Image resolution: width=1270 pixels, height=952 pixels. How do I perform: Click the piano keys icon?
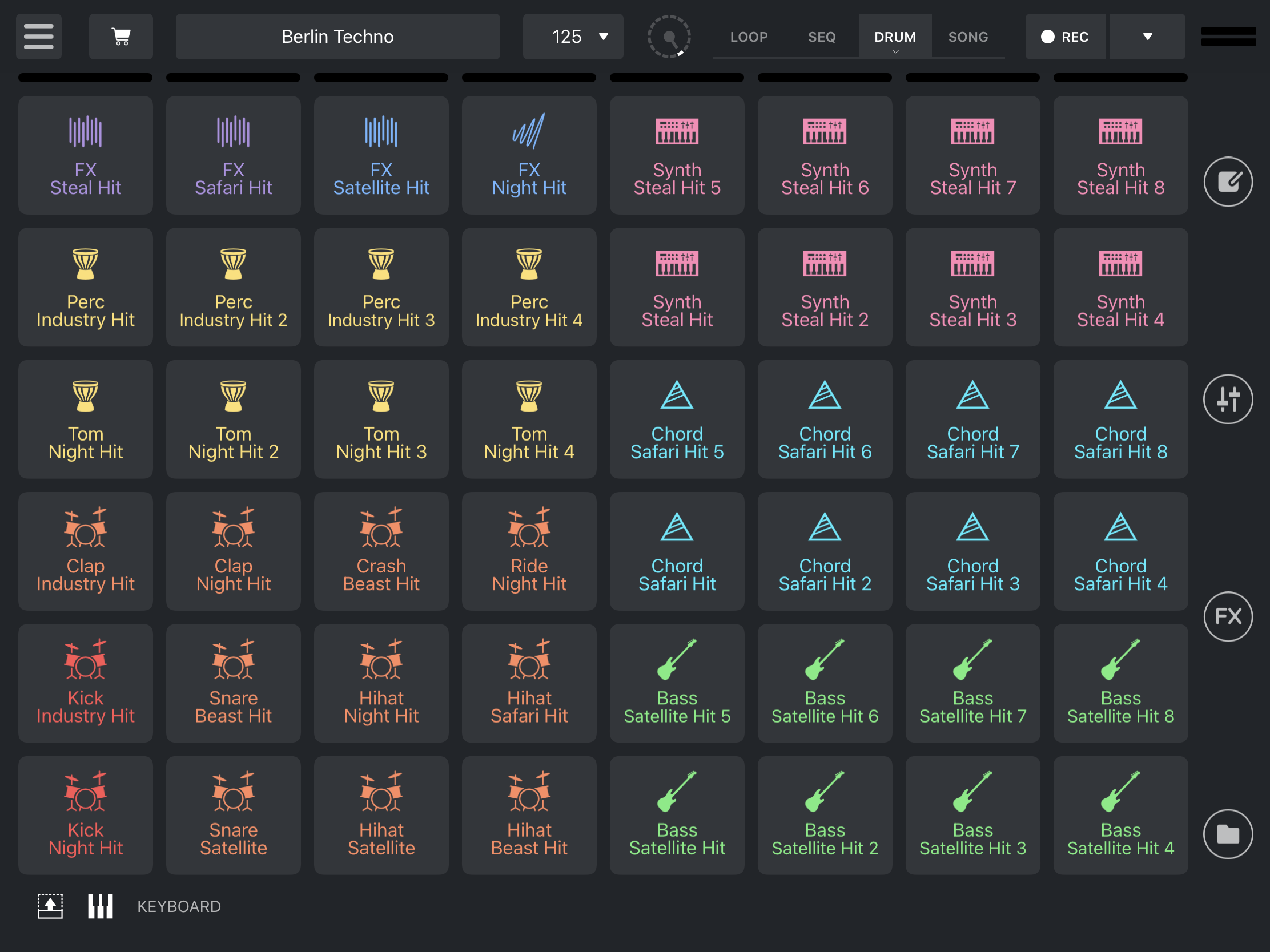pyautogui.click(x=101, y=906)
